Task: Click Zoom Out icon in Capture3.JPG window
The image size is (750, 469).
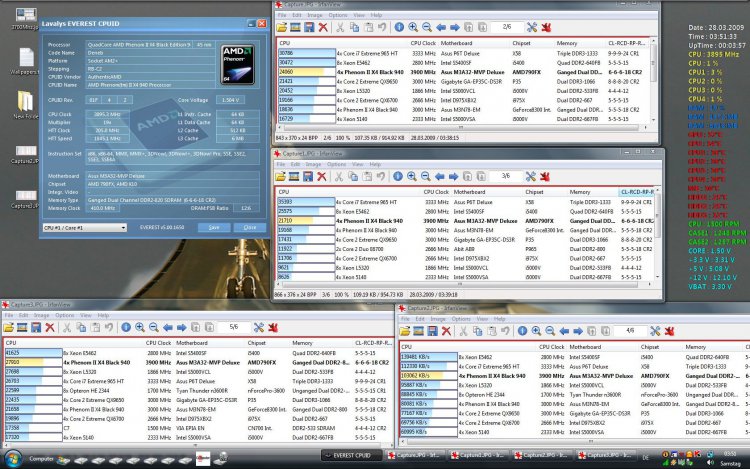Action: tap(154, 327)
